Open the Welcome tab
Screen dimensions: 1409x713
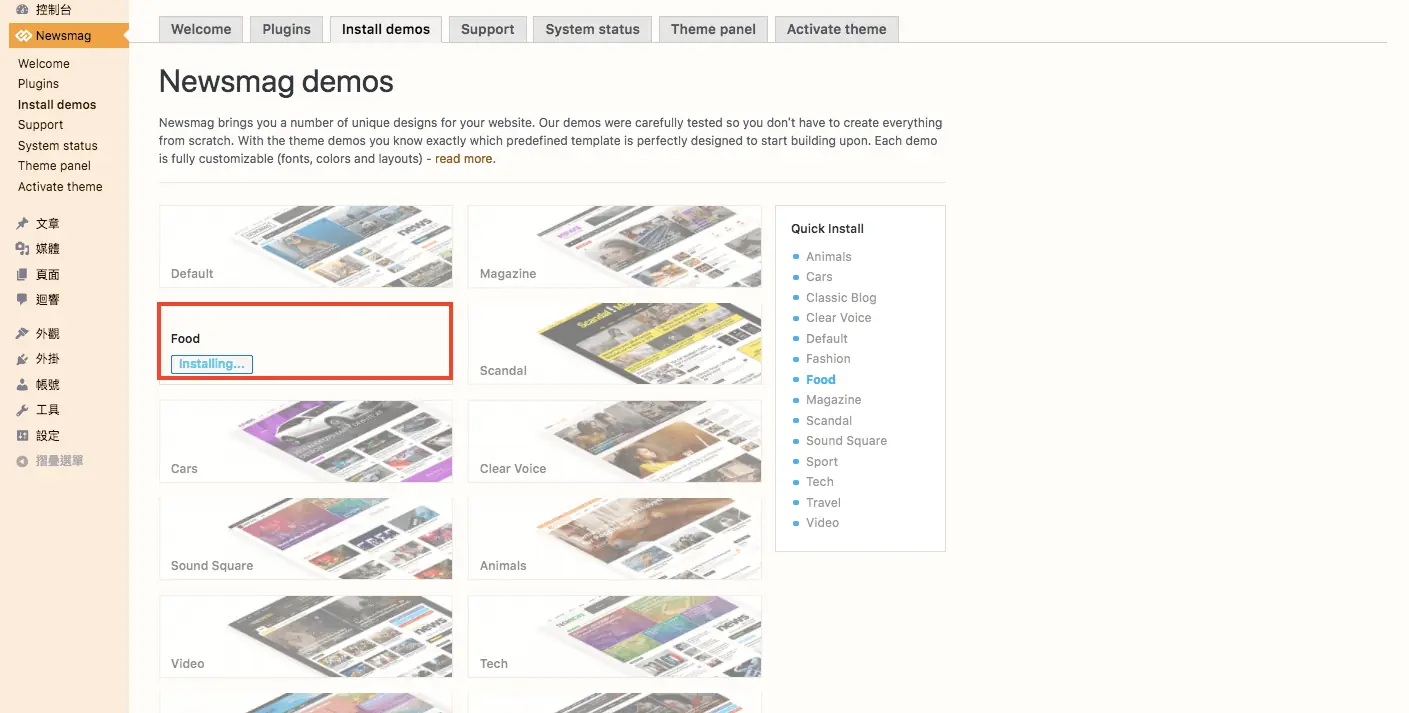[201, 29]
